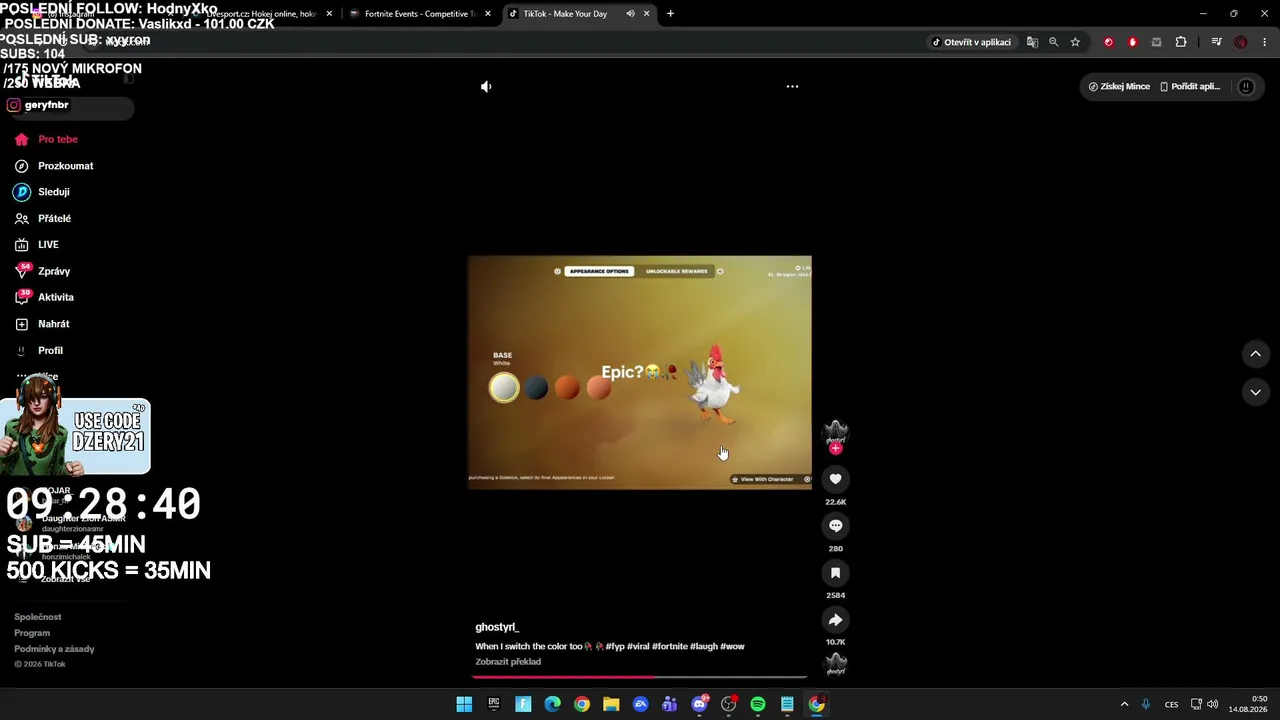Screen dimensions: 1280x720
Task: Click the #fortnite hashtag in the caption
Action: 670,647
